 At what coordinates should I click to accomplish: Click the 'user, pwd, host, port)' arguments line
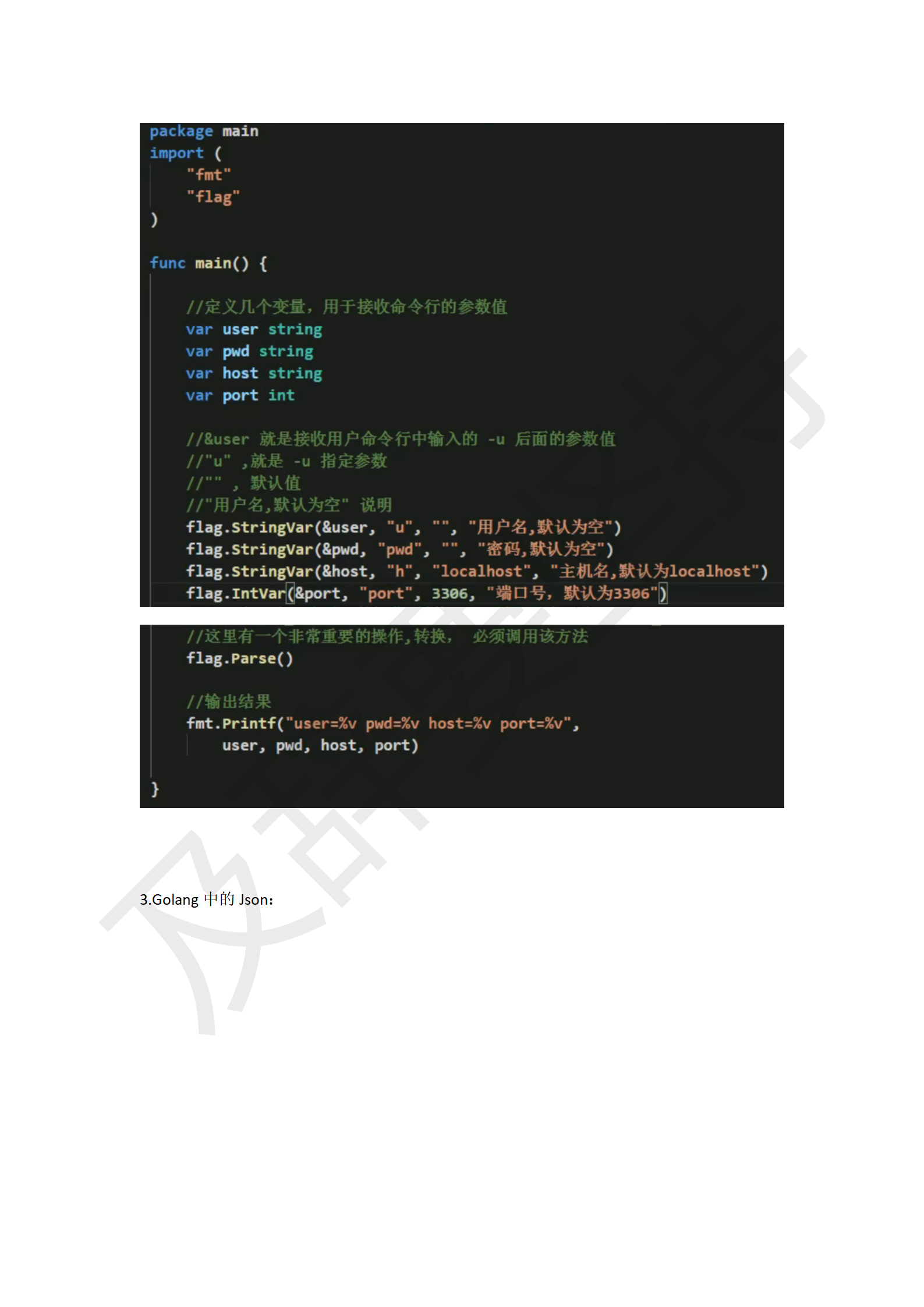(320, 746)
